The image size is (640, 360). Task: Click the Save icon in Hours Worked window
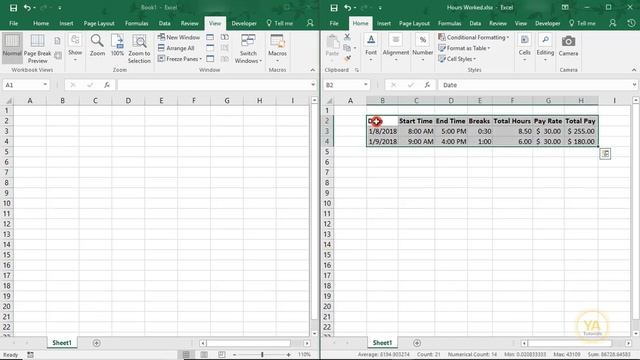point(334,7)
